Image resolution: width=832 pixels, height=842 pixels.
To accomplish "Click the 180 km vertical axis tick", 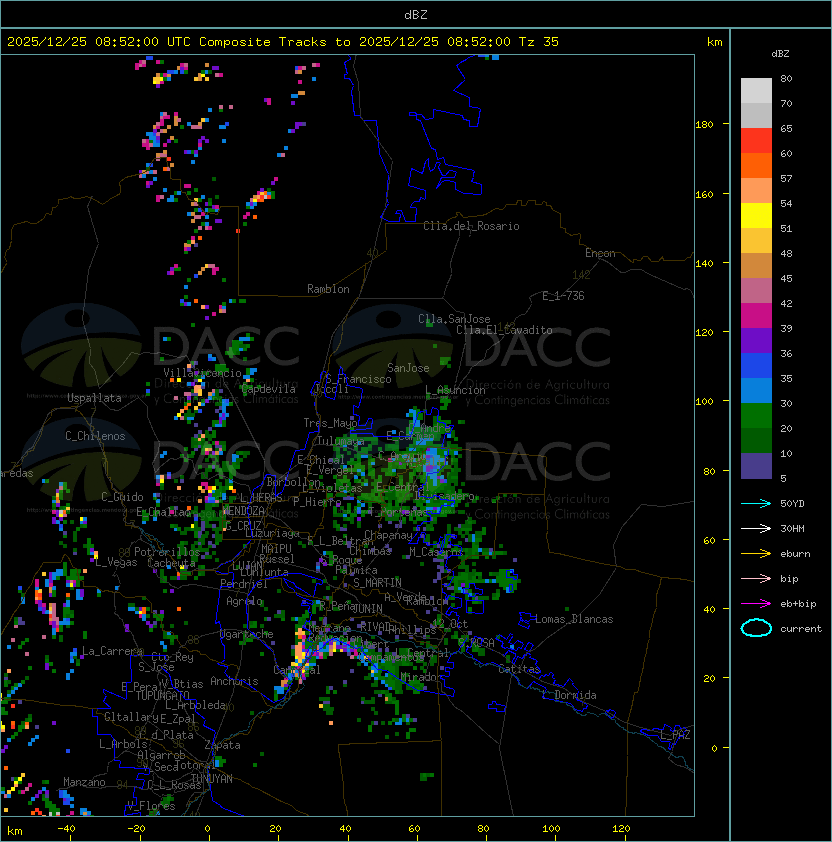I will pos(704,125).
